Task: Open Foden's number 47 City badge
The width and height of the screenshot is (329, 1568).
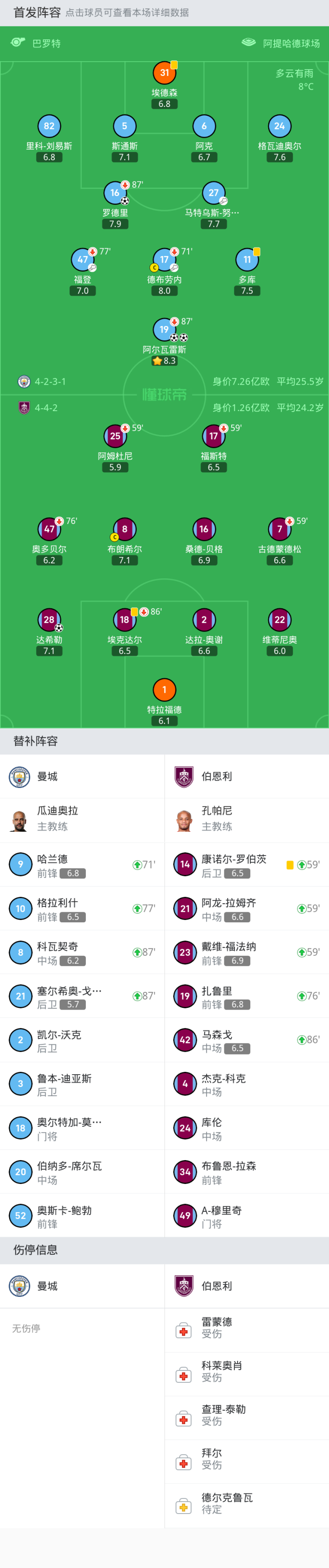Action: (83, 259)
